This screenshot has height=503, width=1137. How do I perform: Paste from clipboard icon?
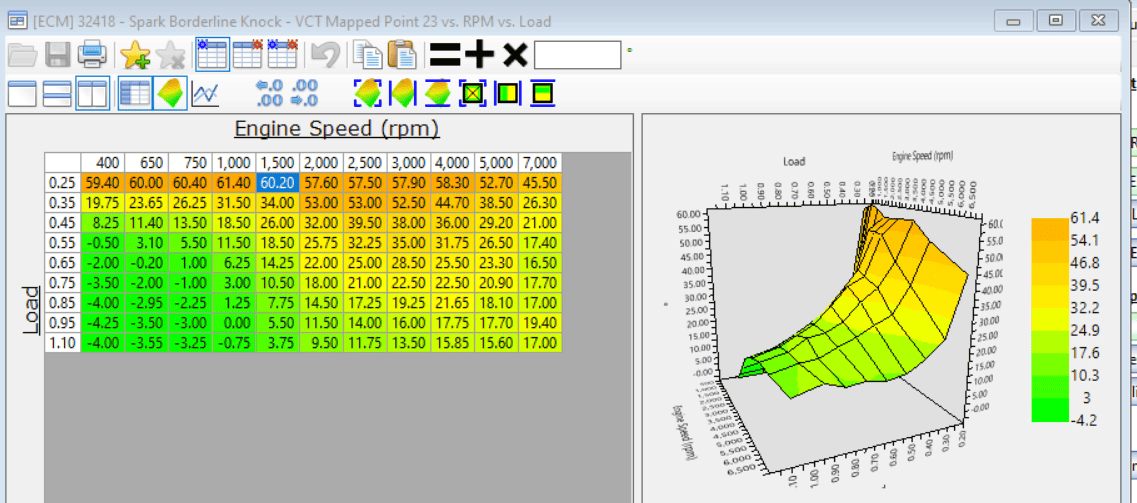point(402,55)
